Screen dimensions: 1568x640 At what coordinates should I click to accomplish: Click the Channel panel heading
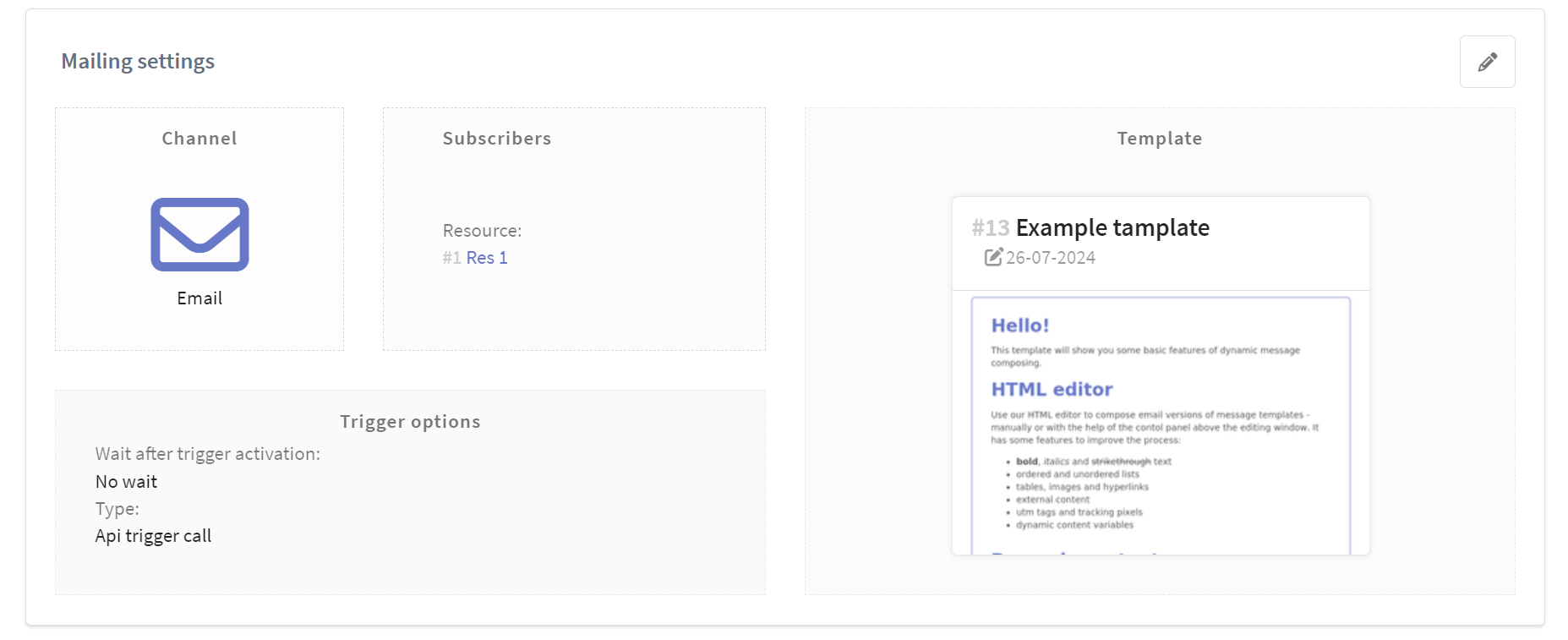tap(199, 139)
